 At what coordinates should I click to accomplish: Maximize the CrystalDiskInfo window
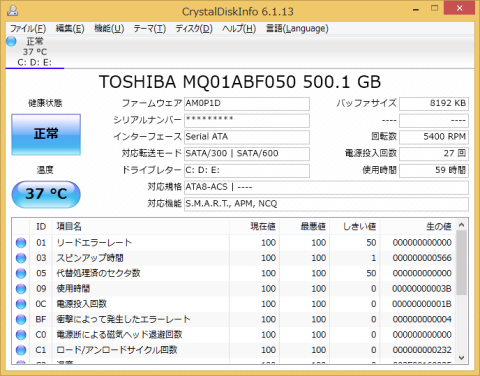click(x=434, y=9)
